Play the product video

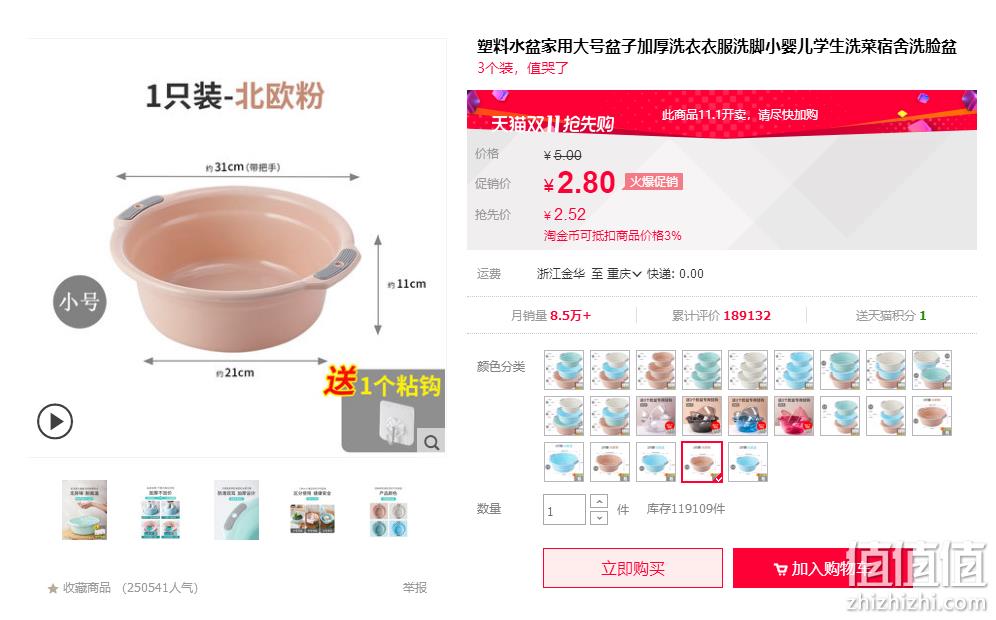[x=55, y=421]
